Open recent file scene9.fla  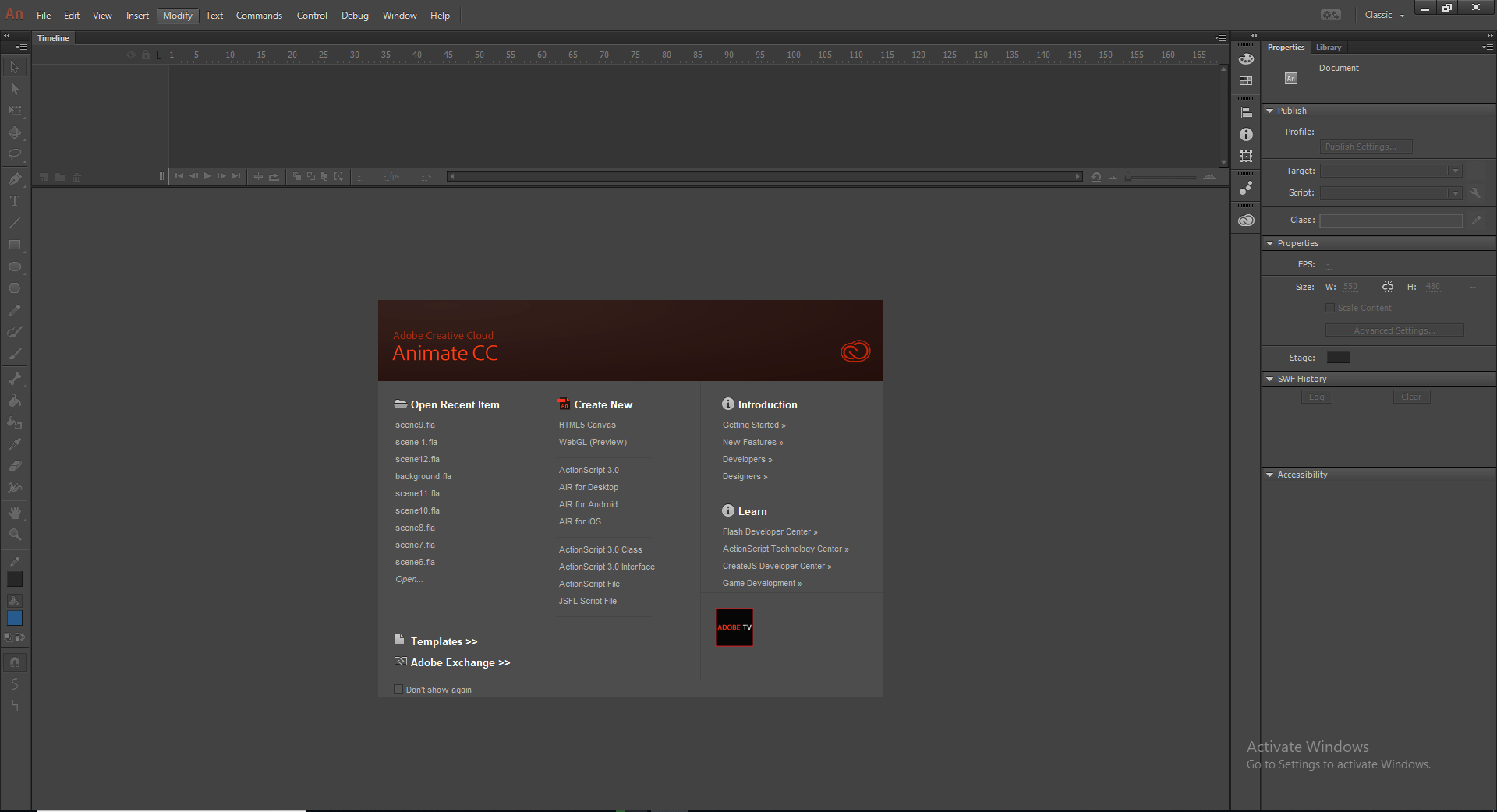tap(415, 425)
